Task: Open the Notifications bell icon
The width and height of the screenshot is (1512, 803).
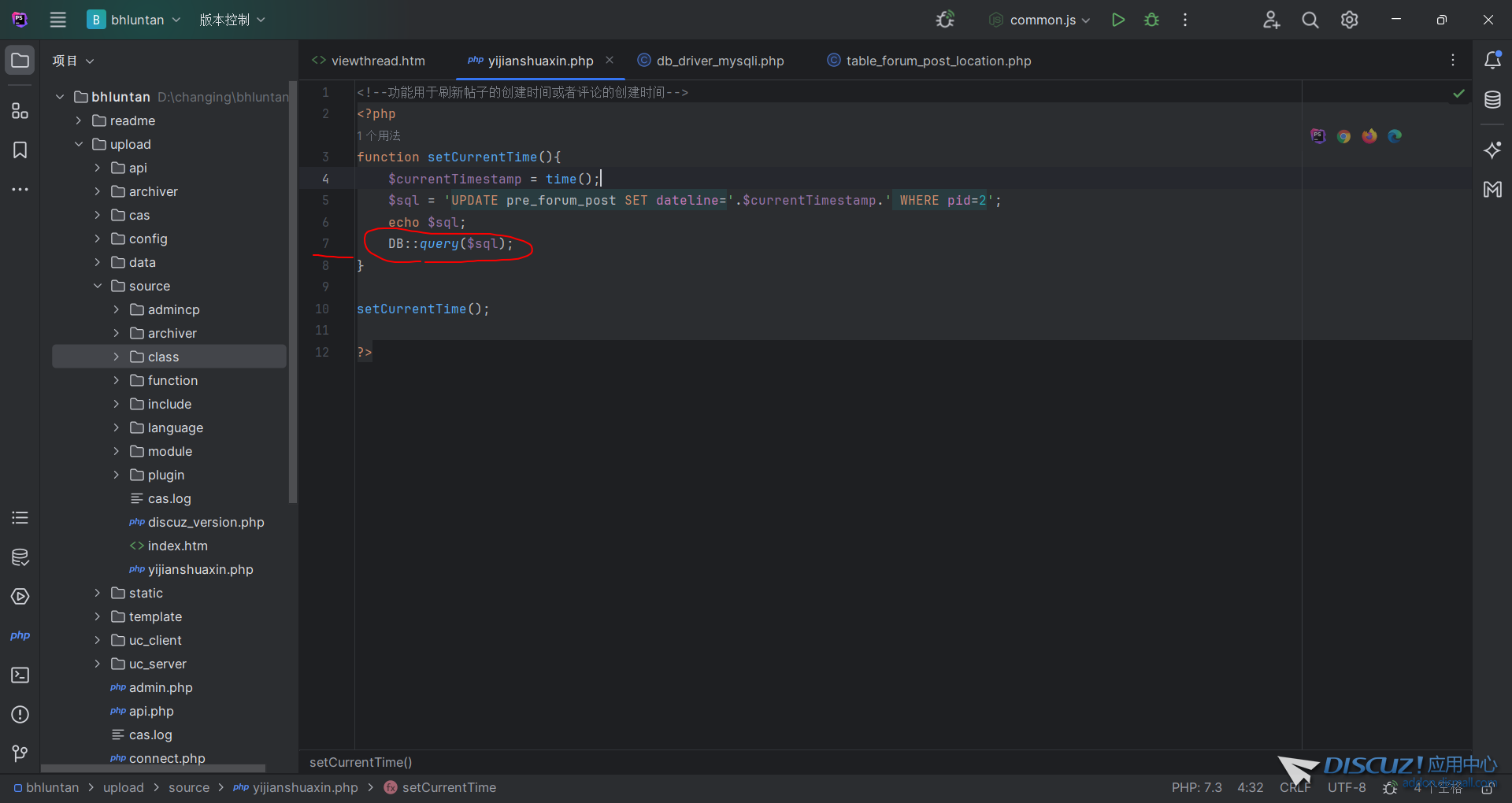Action: pos(1492,61)
